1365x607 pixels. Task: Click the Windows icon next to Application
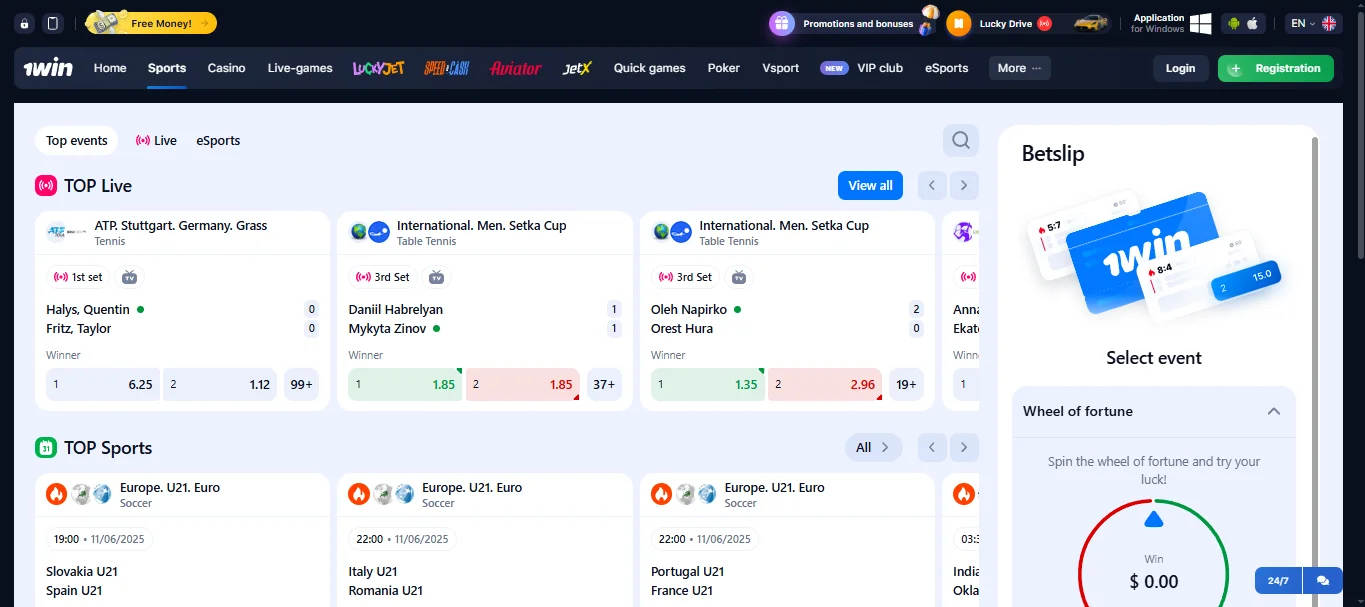click(1200, 22)
